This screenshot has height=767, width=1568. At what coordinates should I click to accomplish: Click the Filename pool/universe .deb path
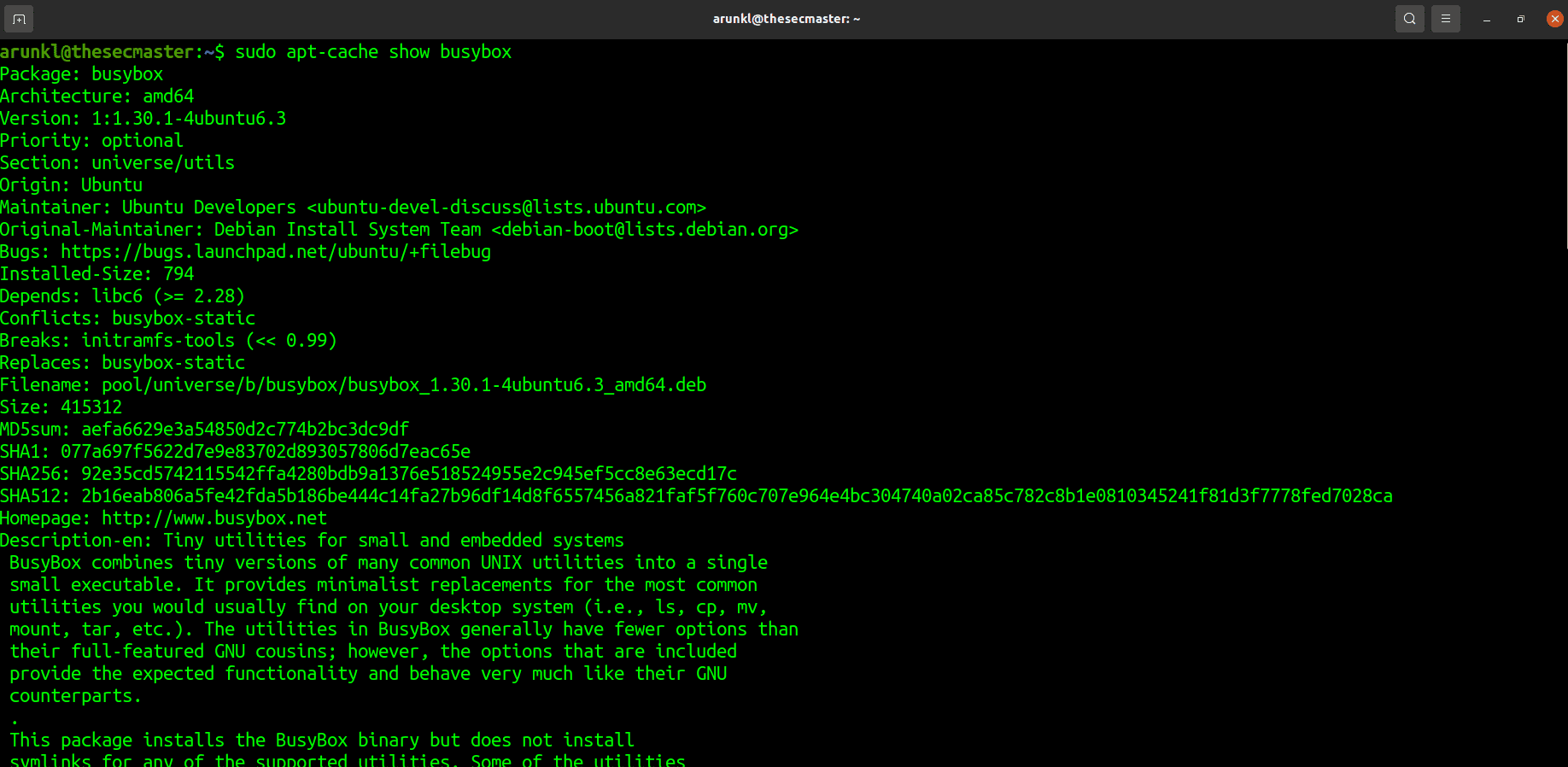[x=404, y=385]
